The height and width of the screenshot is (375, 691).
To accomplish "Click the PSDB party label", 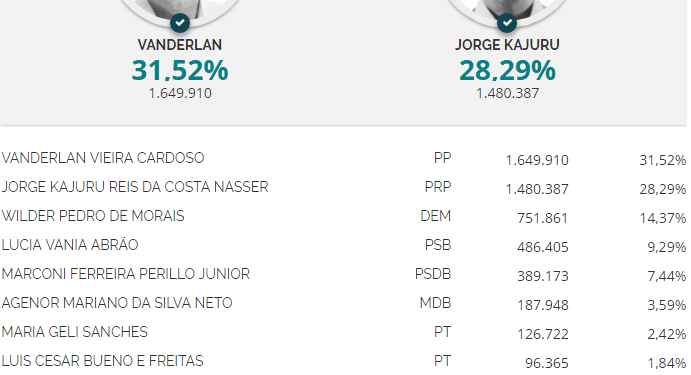I will point(433,274).
